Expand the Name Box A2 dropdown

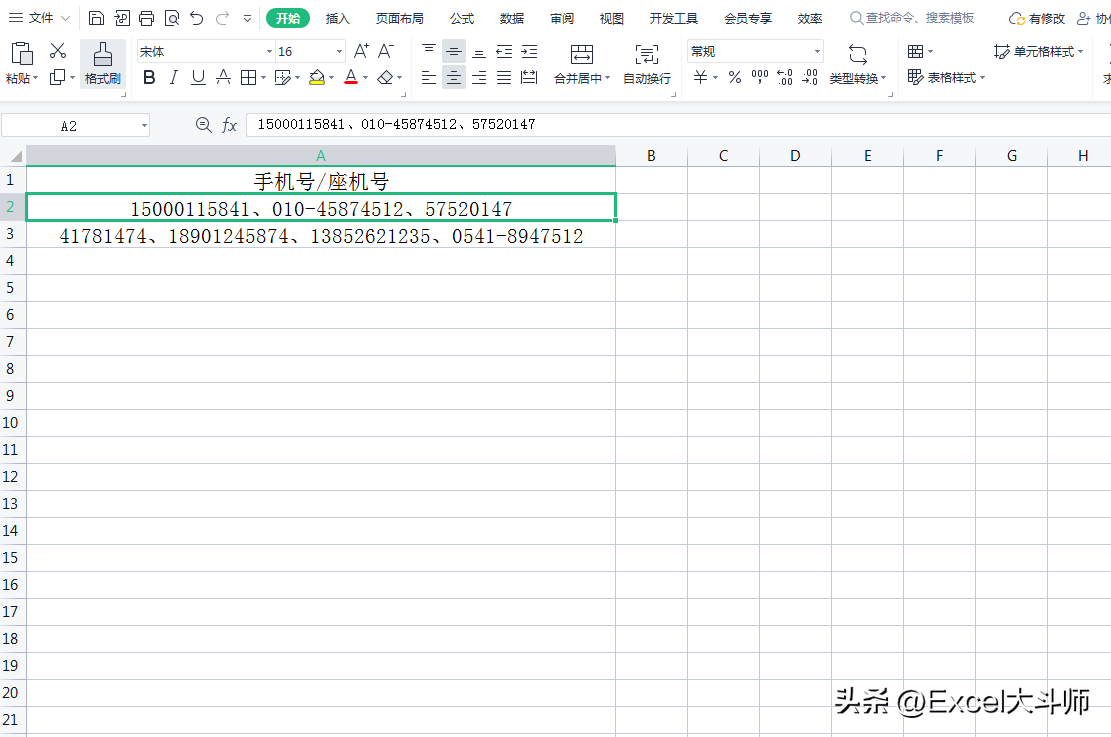[x=144, y=126]
